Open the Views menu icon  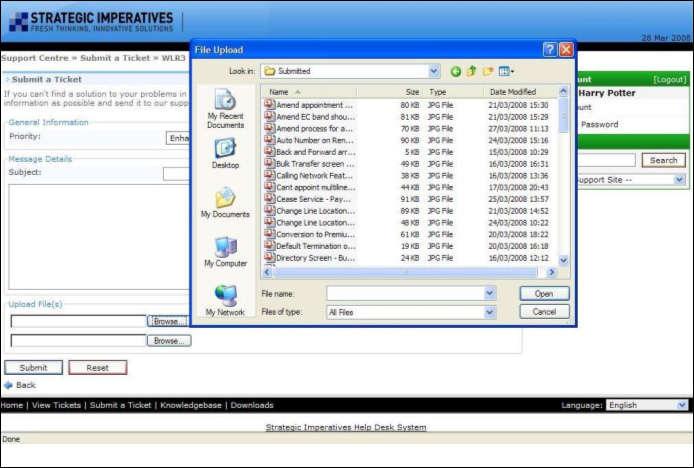click(506, 71)
